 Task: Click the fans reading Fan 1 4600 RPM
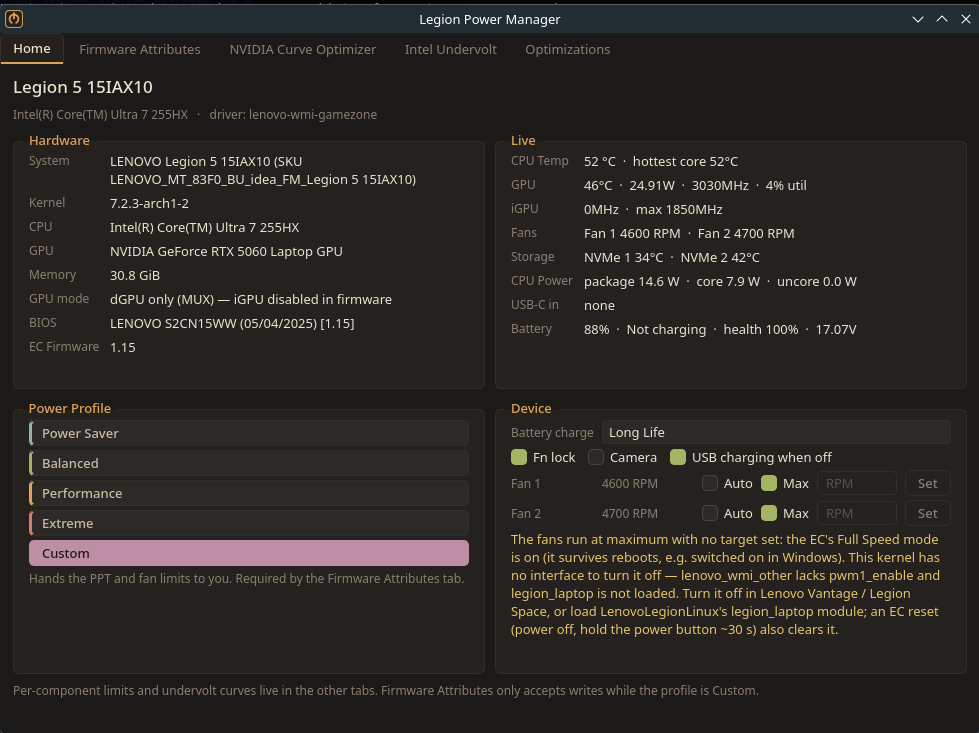[x=632, y=234]
